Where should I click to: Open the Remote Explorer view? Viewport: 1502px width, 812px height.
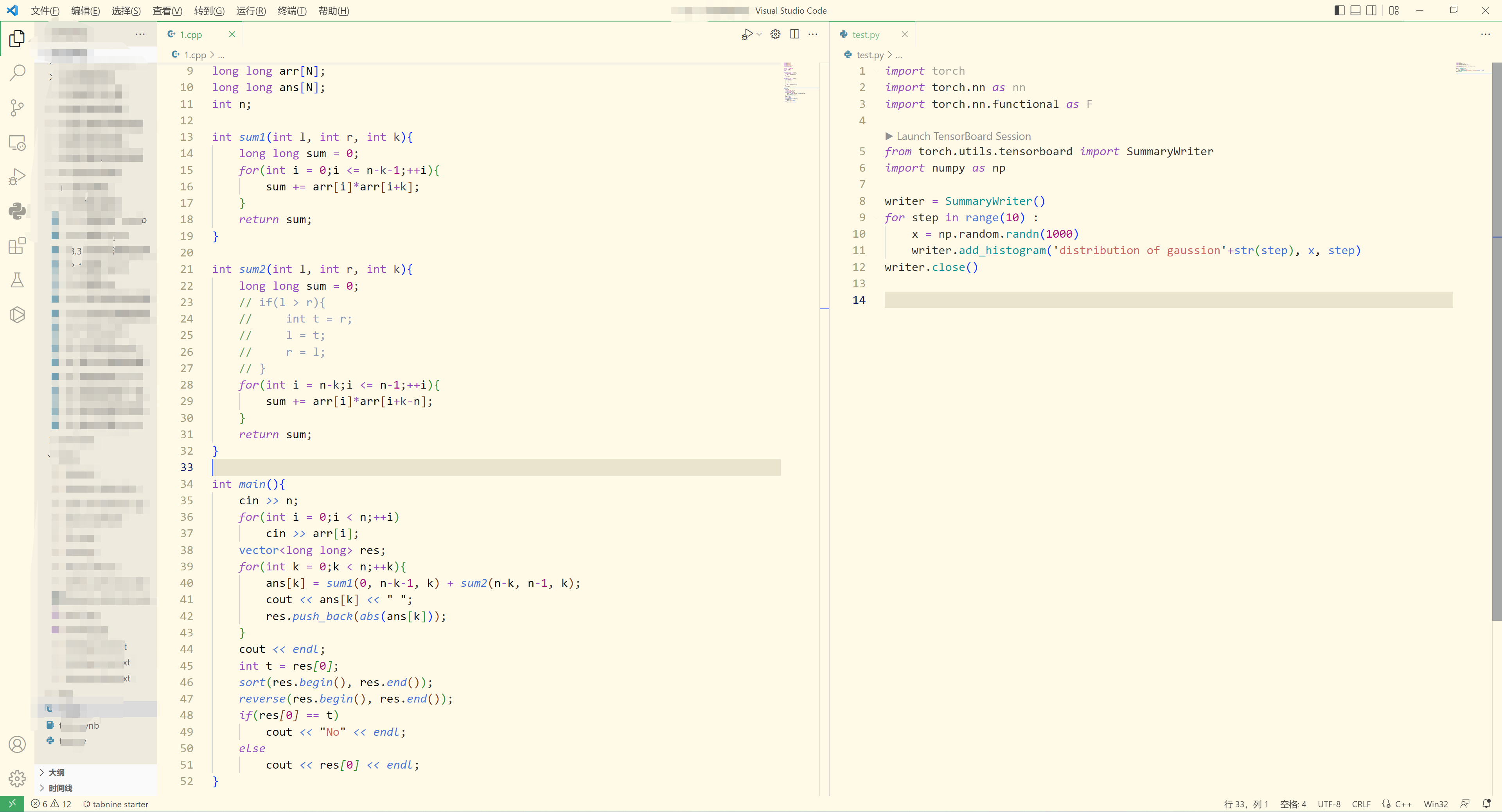coord(17,142)
